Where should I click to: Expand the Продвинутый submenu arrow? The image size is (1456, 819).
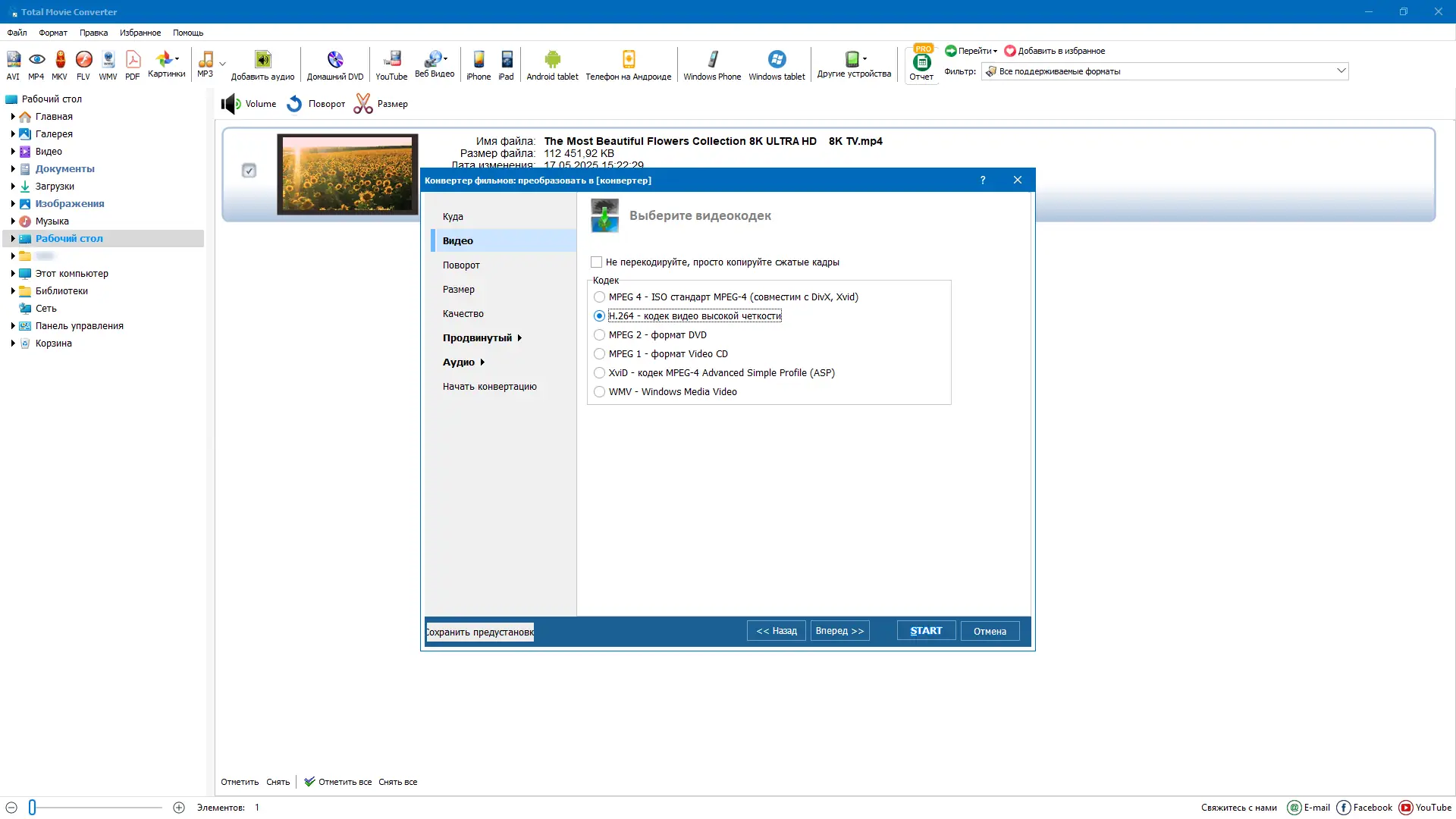(519, 338)
